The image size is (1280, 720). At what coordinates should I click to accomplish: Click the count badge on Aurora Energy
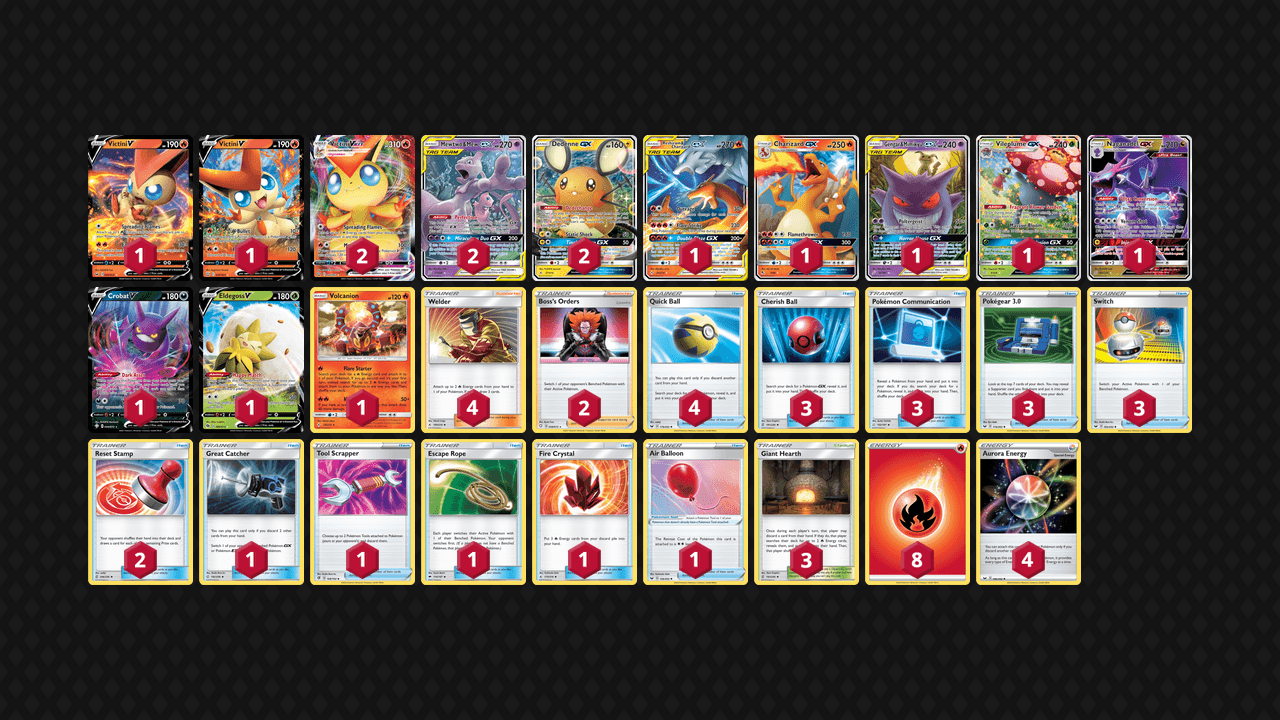(1028, 560)
